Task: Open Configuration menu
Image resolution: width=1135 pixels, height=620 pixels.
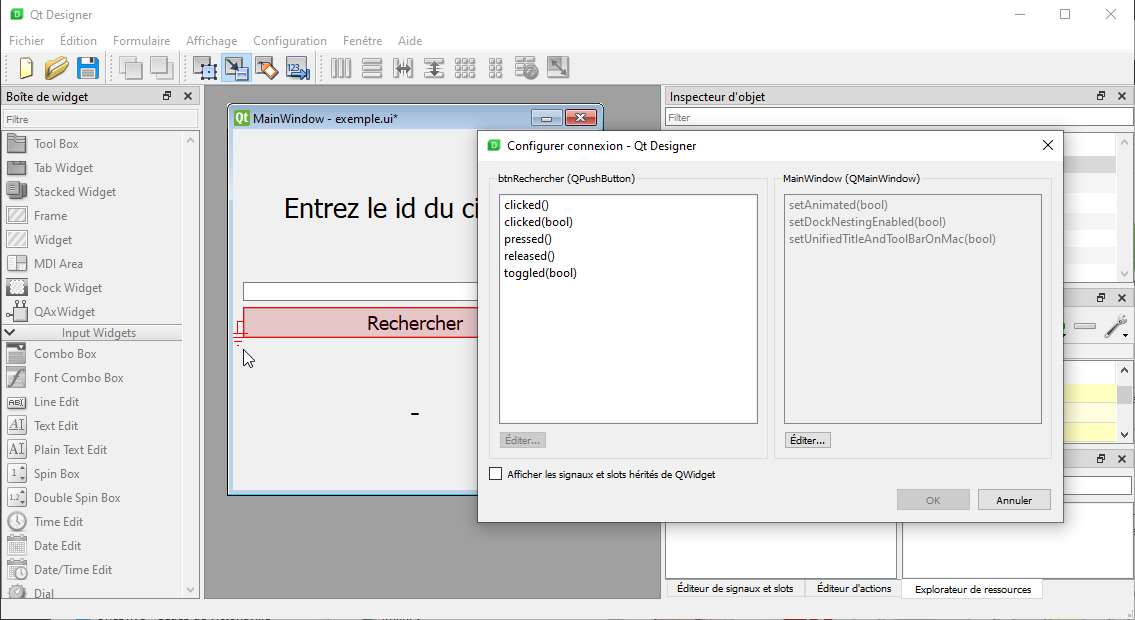Action: [290, 41]
